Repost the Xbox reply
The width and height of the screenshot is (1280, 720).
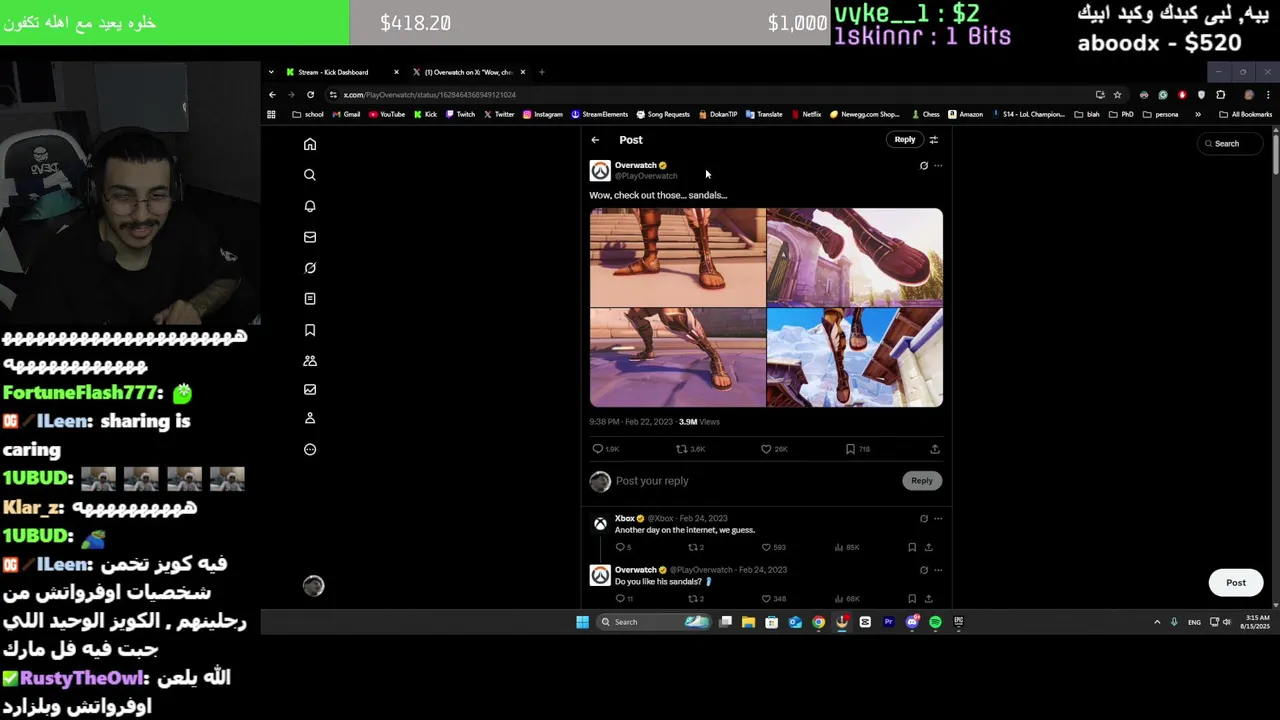[692, 547]
